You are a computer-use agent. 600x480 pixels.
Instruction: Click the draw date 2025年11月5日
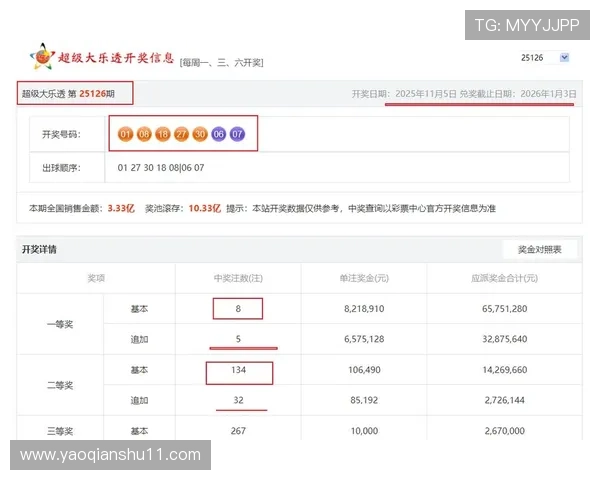[426, 94]
